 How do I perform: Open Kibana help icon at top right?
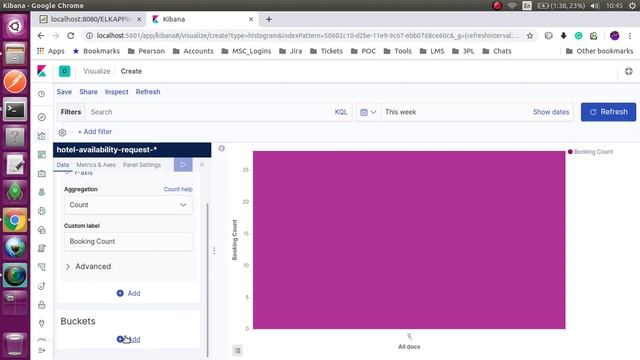click(x=629, y=71)
